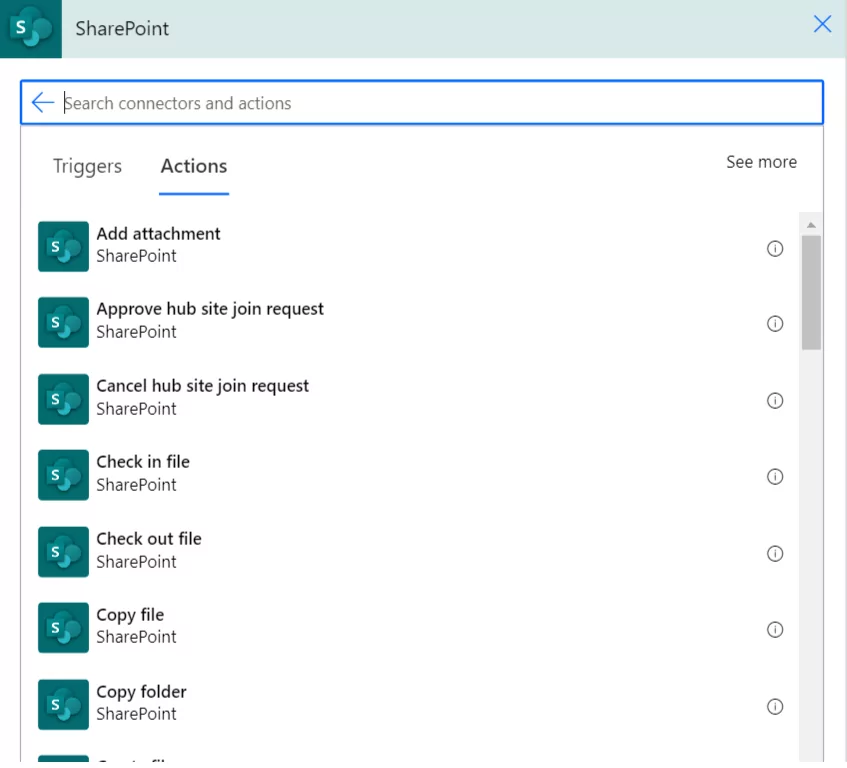Image resolution: width=847 pixels, height=768 pixels.
Task: Click the icon beside Approve hub site join request
Action: 63,322
